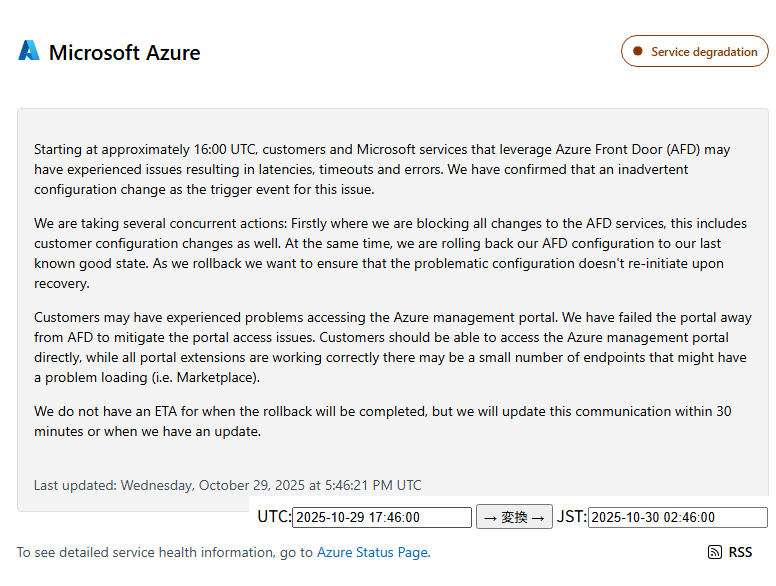Click the JST time input field
The width and height of the screenshot is (776, 586).
point(678,517)
